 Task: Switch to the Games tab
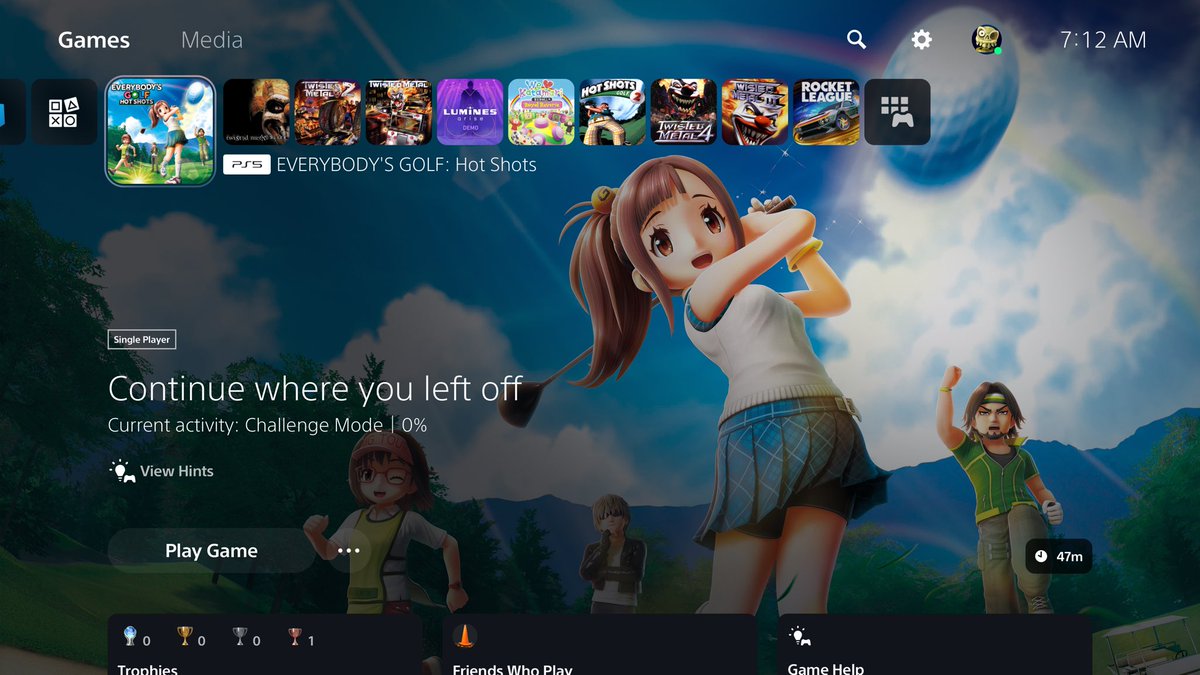(94, 40)
